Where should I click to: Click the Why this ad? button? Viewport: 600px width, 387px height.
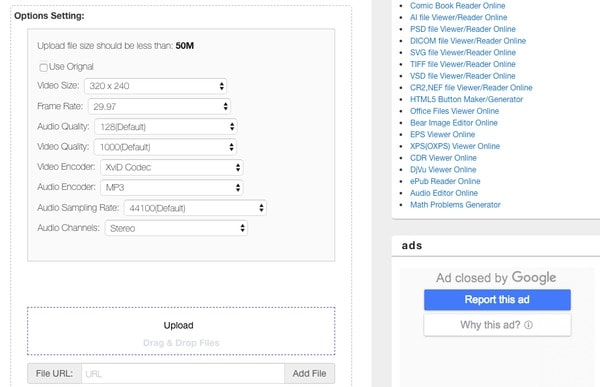[x=497, y=325]
